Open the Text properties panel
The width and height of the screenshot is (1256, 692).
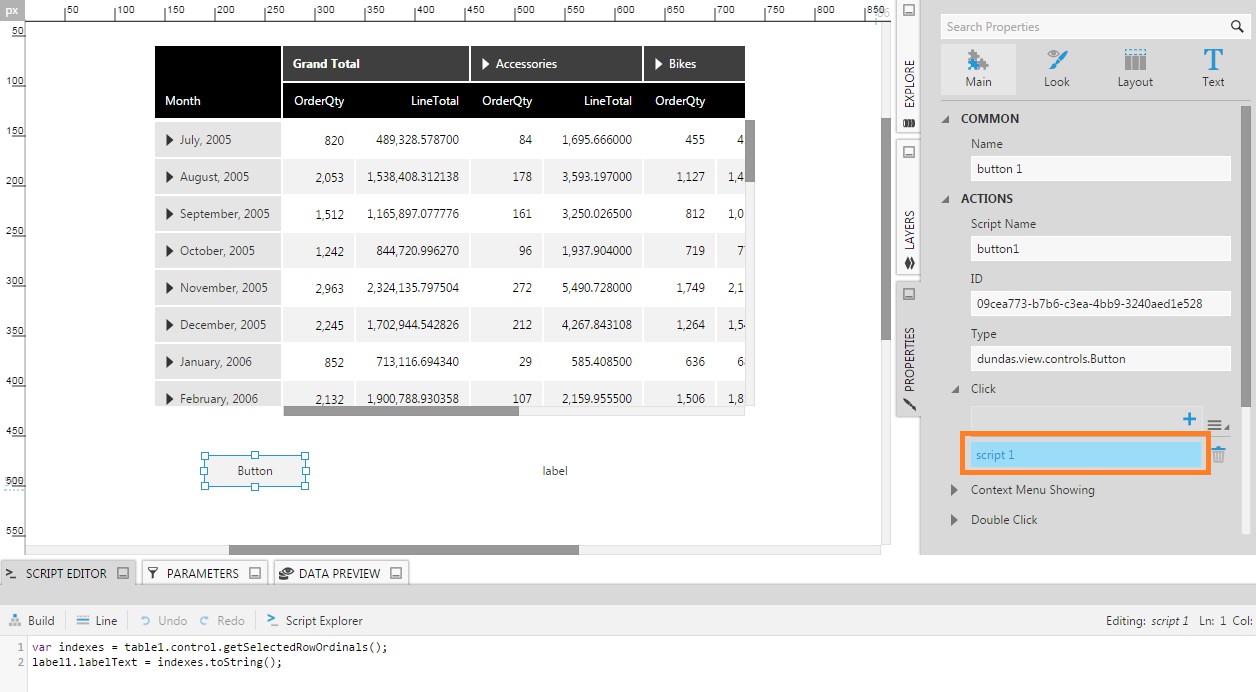1213,68
